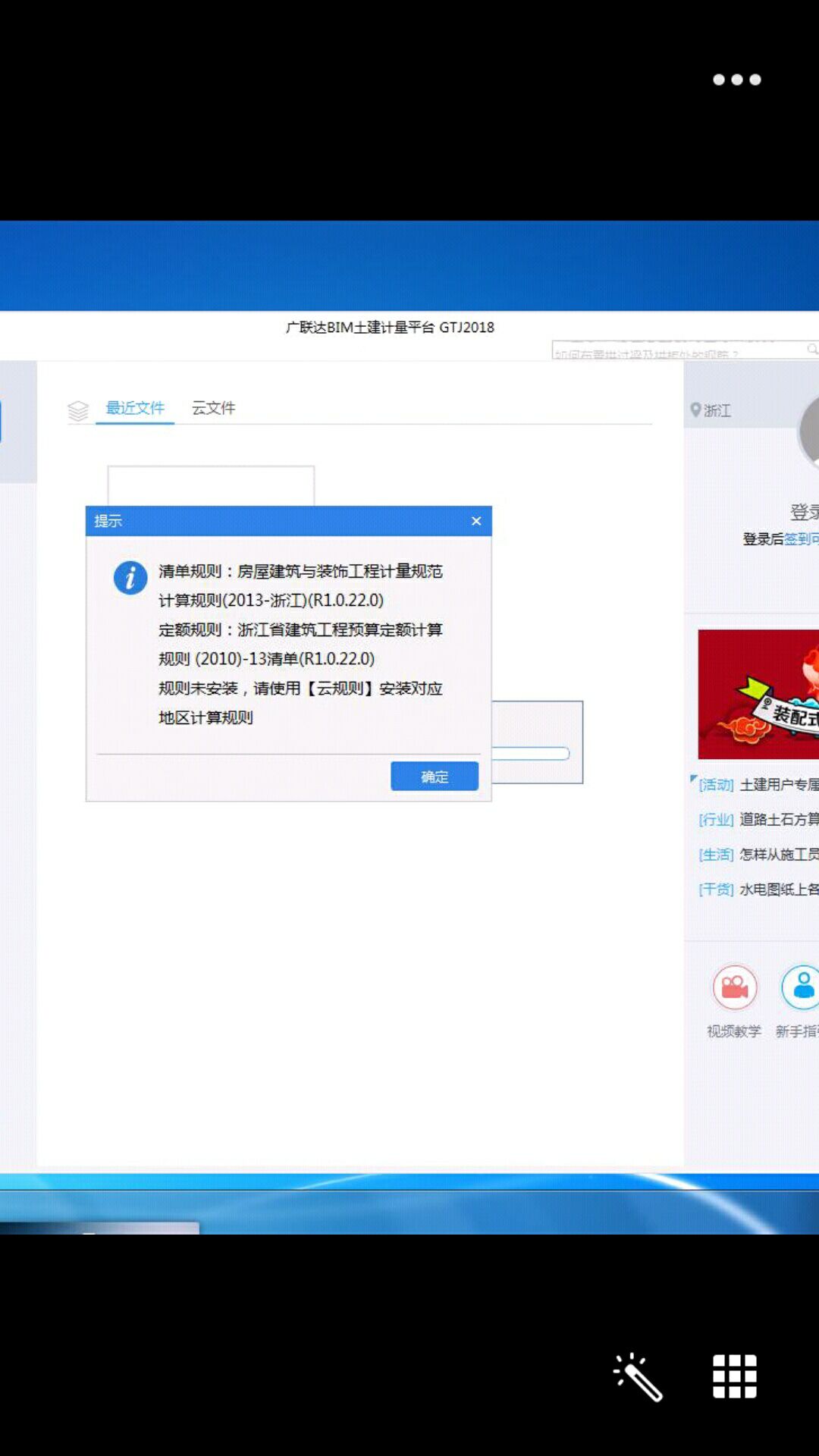Click the user avatar circle
Viewport: 819px width, 1456px height.
click(808, 432)
